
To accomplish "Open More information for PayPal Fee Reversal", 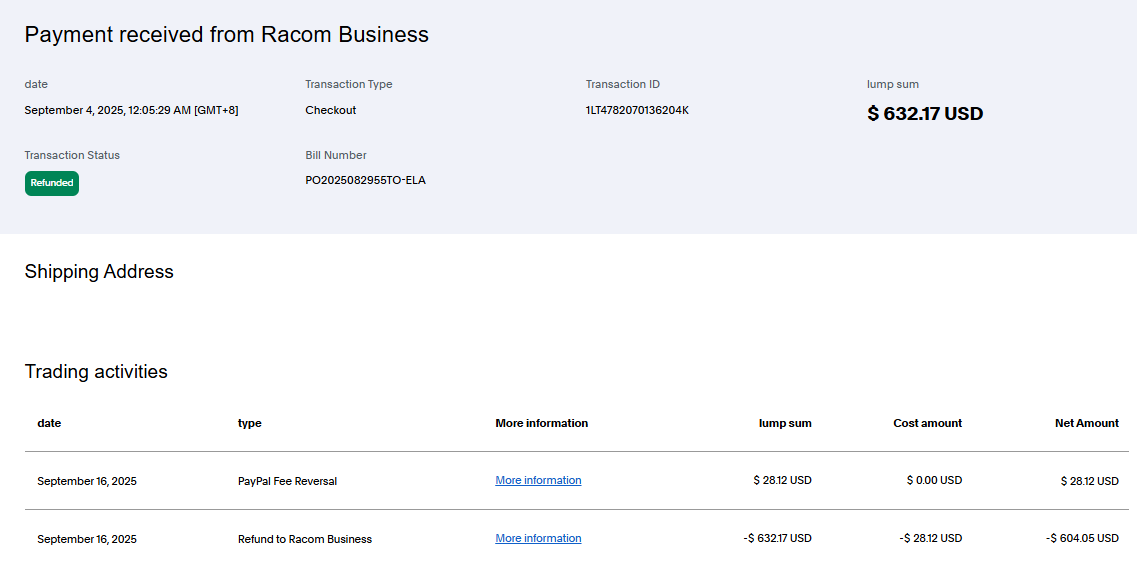I will click(x=538, y=480).
